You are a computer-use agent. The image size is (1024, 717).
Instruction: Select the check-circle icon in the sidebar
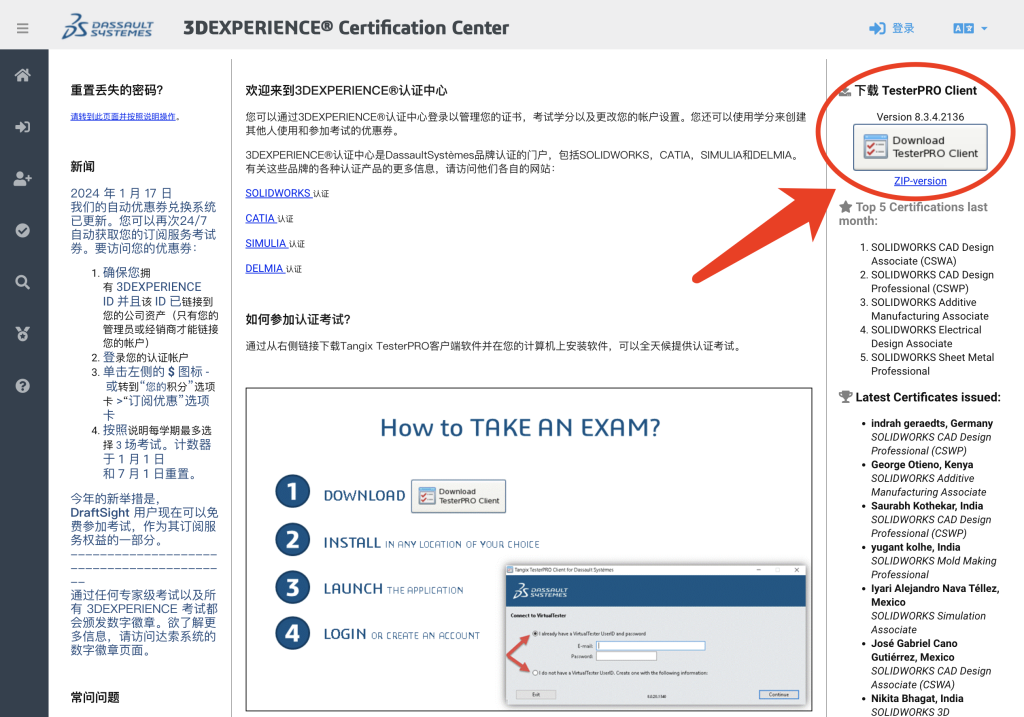tap(23, 231)
